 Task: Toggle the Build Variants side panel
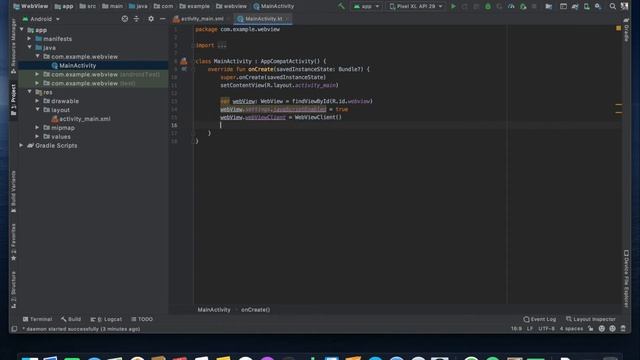(x=13, y=191)
